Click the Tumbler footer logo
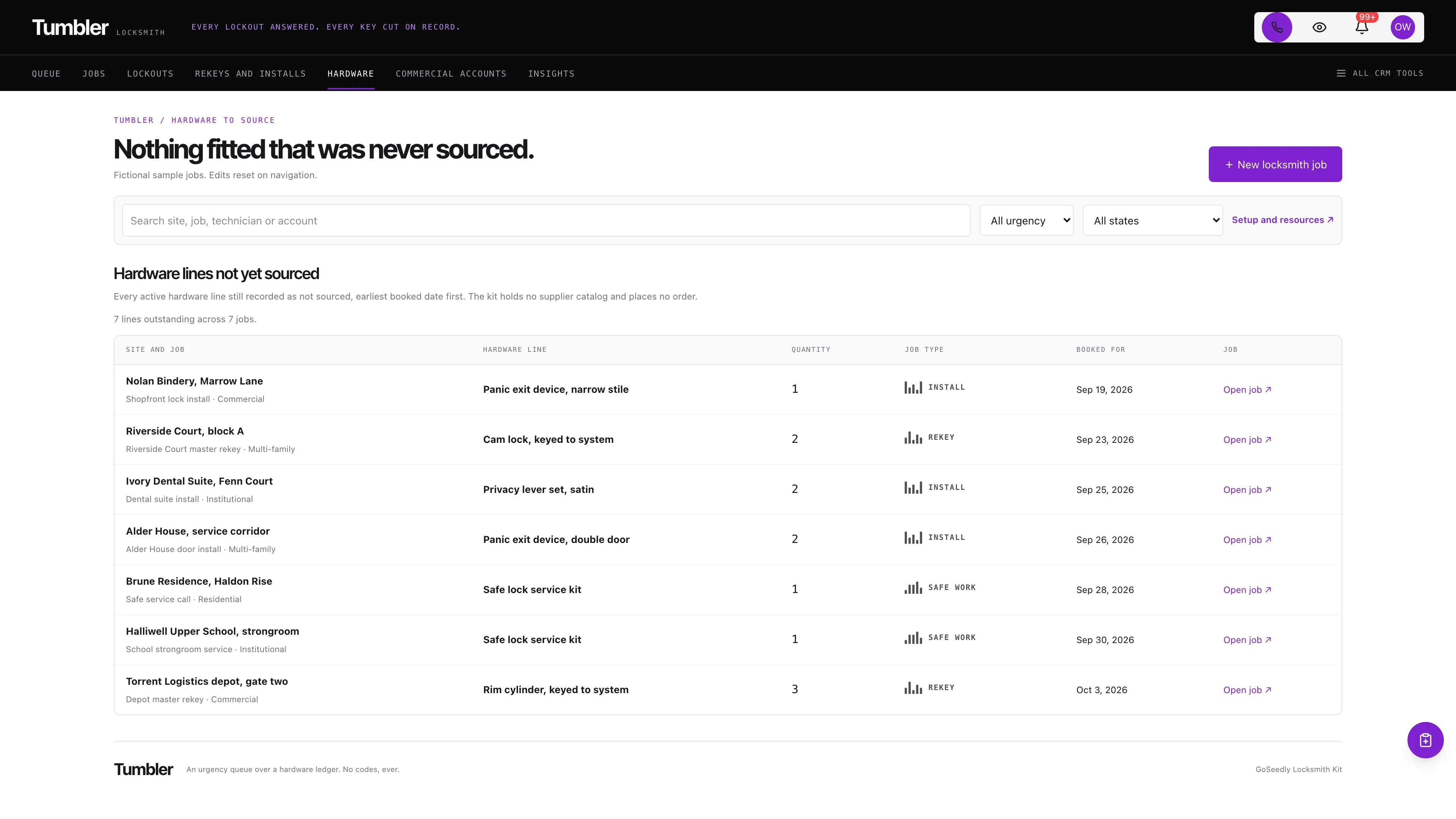This screenshot has width=1456, height=819. pos(144,769)
